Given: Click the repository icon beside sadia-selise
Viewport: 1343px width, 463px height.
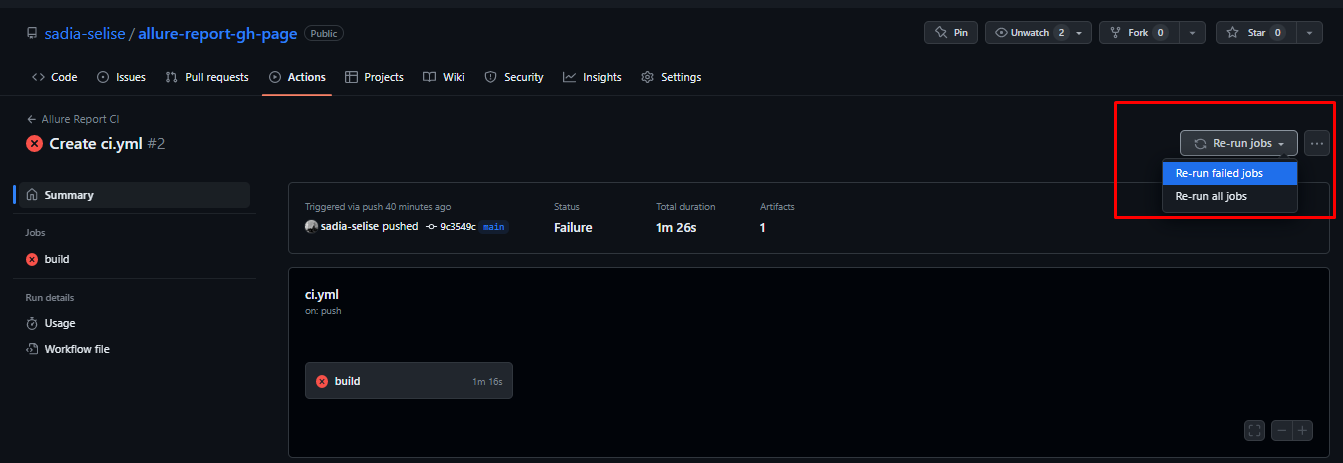Looking at the screenshot, I should 32,34.
